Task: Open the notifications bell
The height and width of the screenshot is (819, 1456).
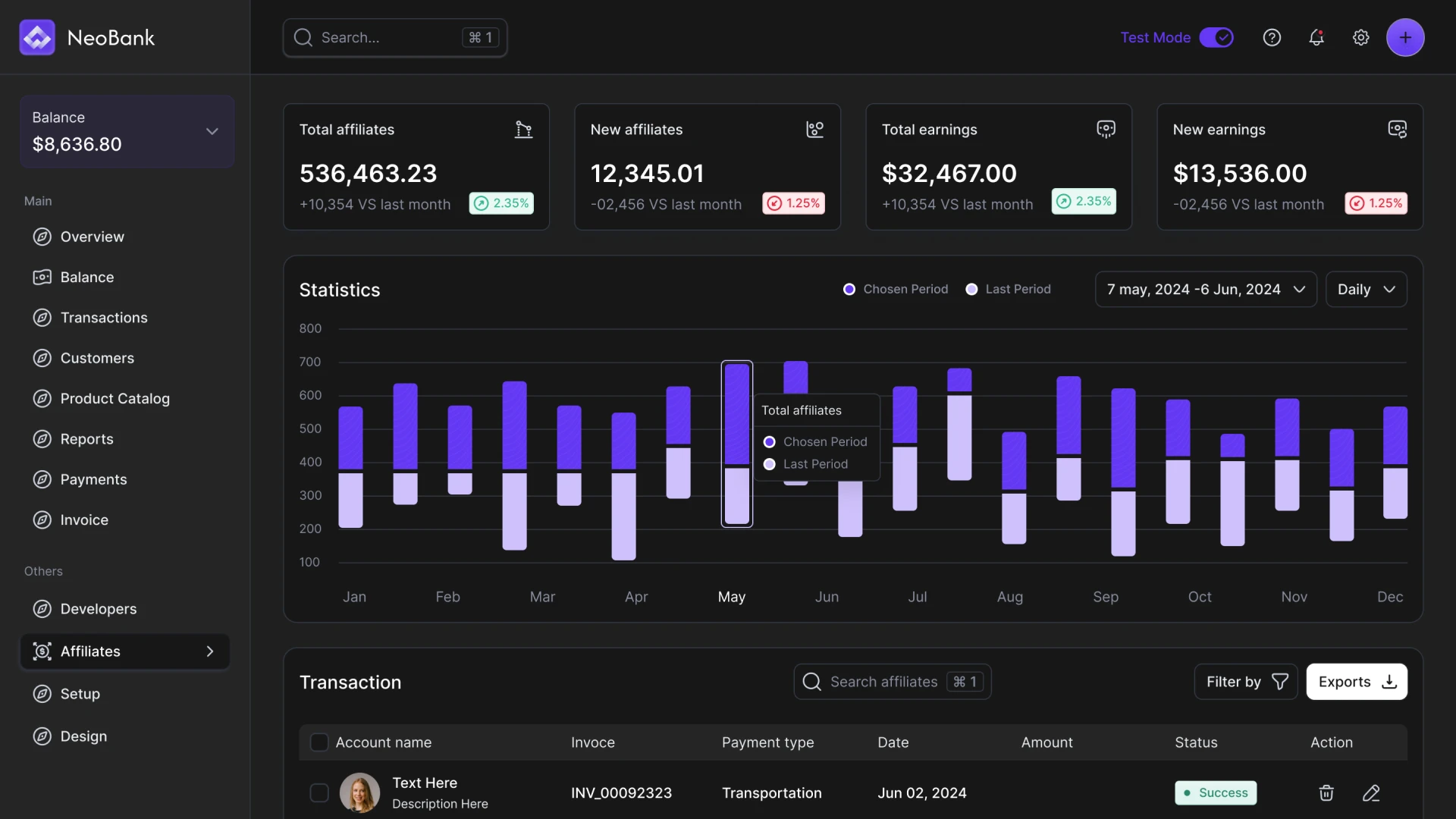Action: pos(1316,37)
